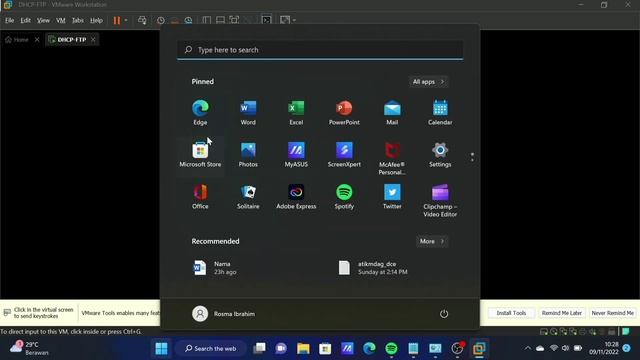
Task: Click the VMware full screen icon
Action: (x=234, y=20)
